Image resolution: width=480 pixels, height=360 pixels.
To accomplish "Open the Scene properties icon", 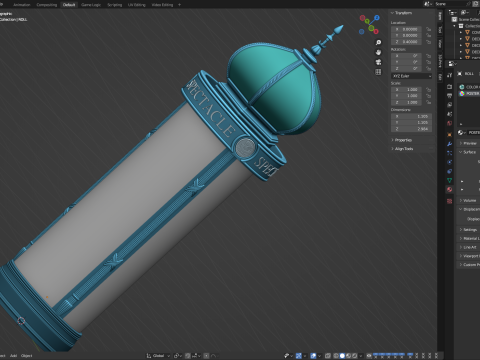I will tap(449, 114).
